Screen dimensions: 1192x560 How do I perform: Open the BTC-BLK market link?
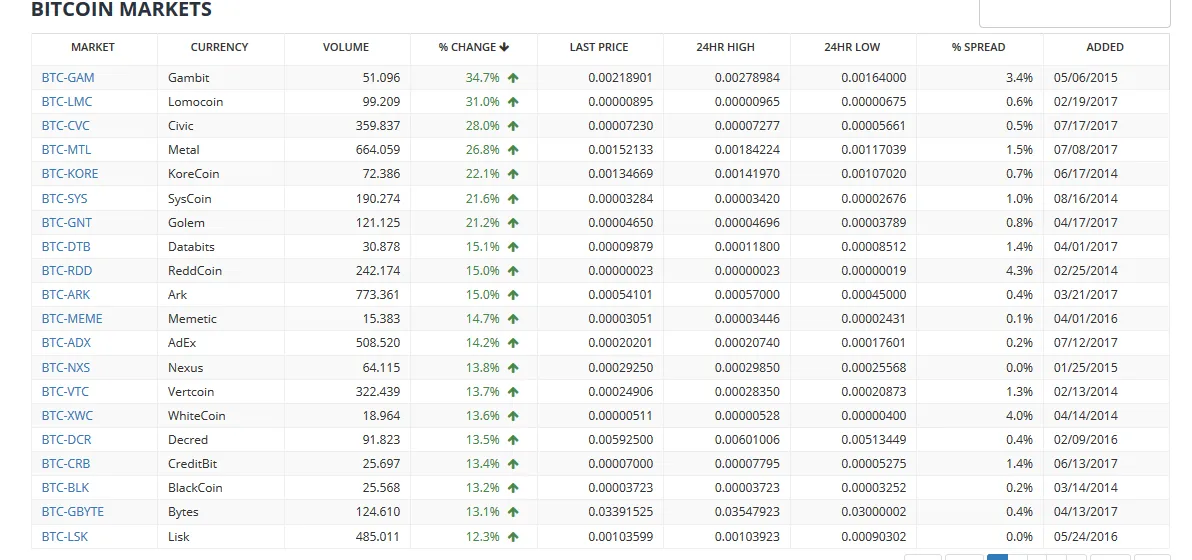click(65, 488)
